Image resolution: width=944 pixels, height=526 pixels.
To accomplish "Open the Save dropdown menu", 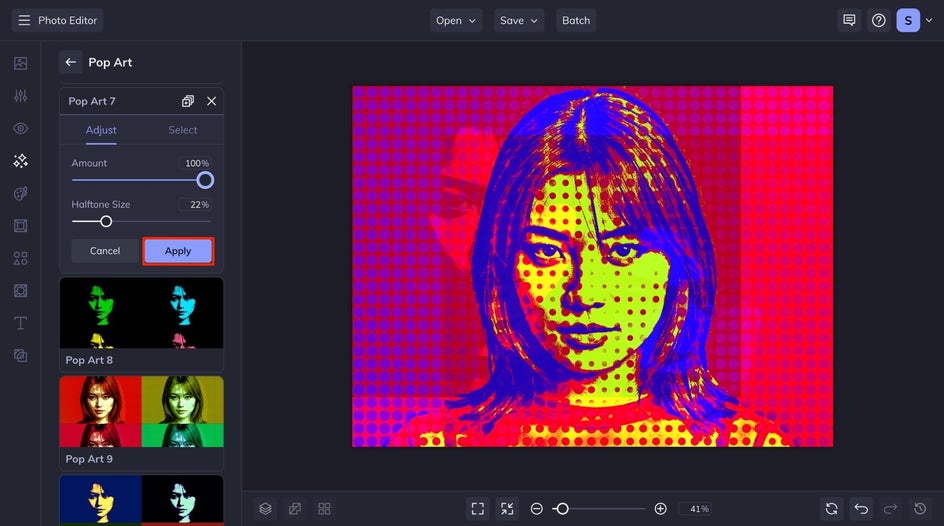I will [519, 20].
